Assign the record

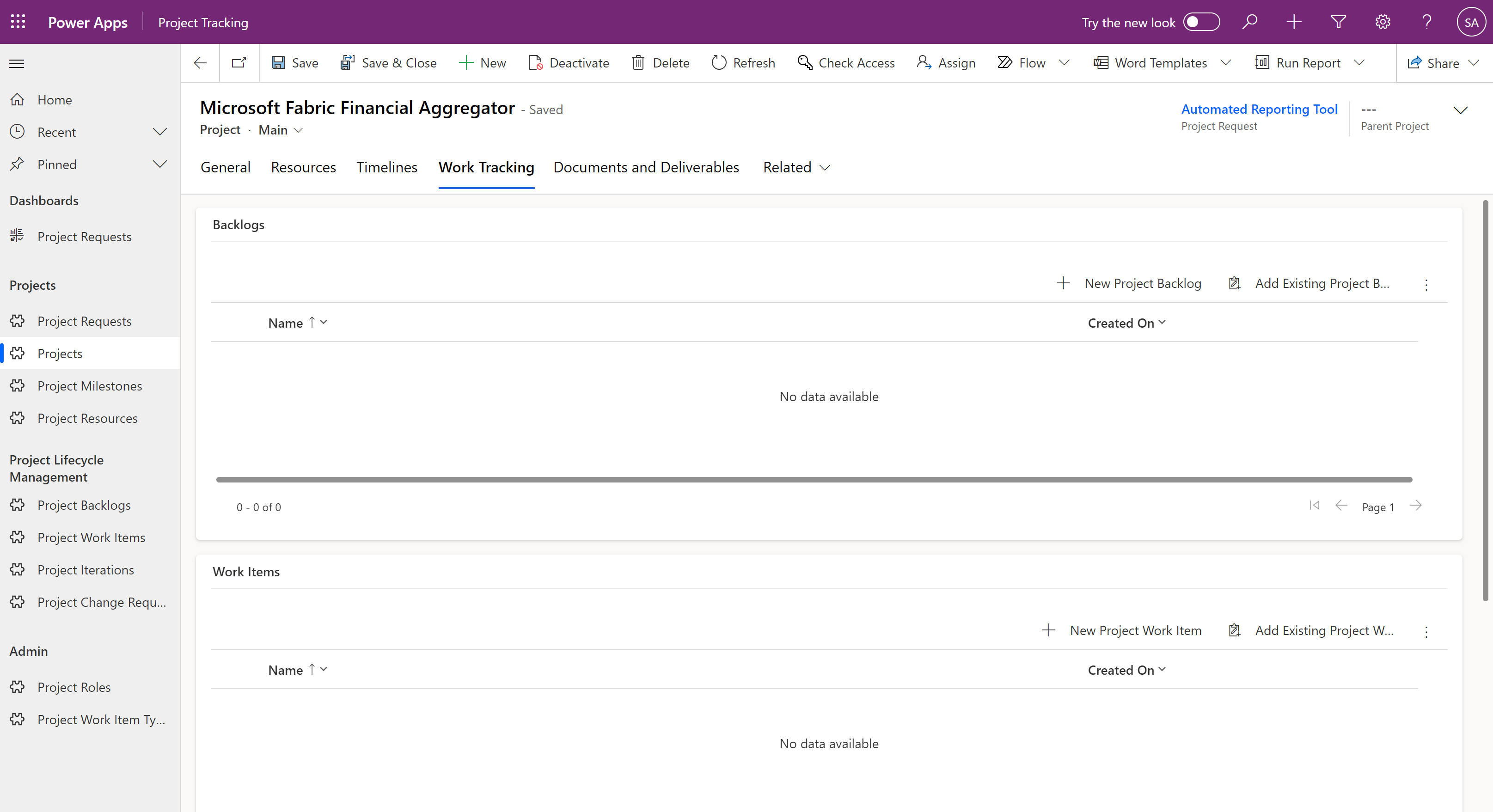[946, 62]
